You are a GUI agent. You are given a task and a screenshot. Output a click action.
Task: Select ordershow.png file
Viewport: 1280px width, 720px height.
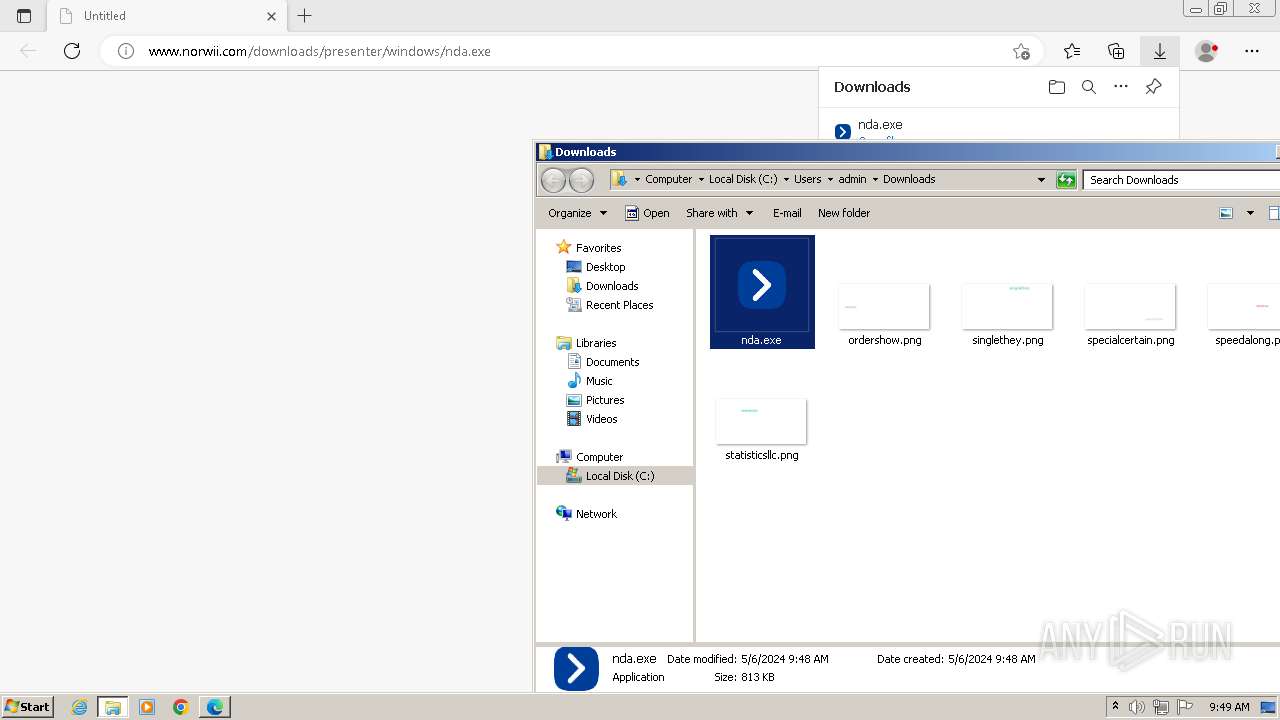point(885,315)
